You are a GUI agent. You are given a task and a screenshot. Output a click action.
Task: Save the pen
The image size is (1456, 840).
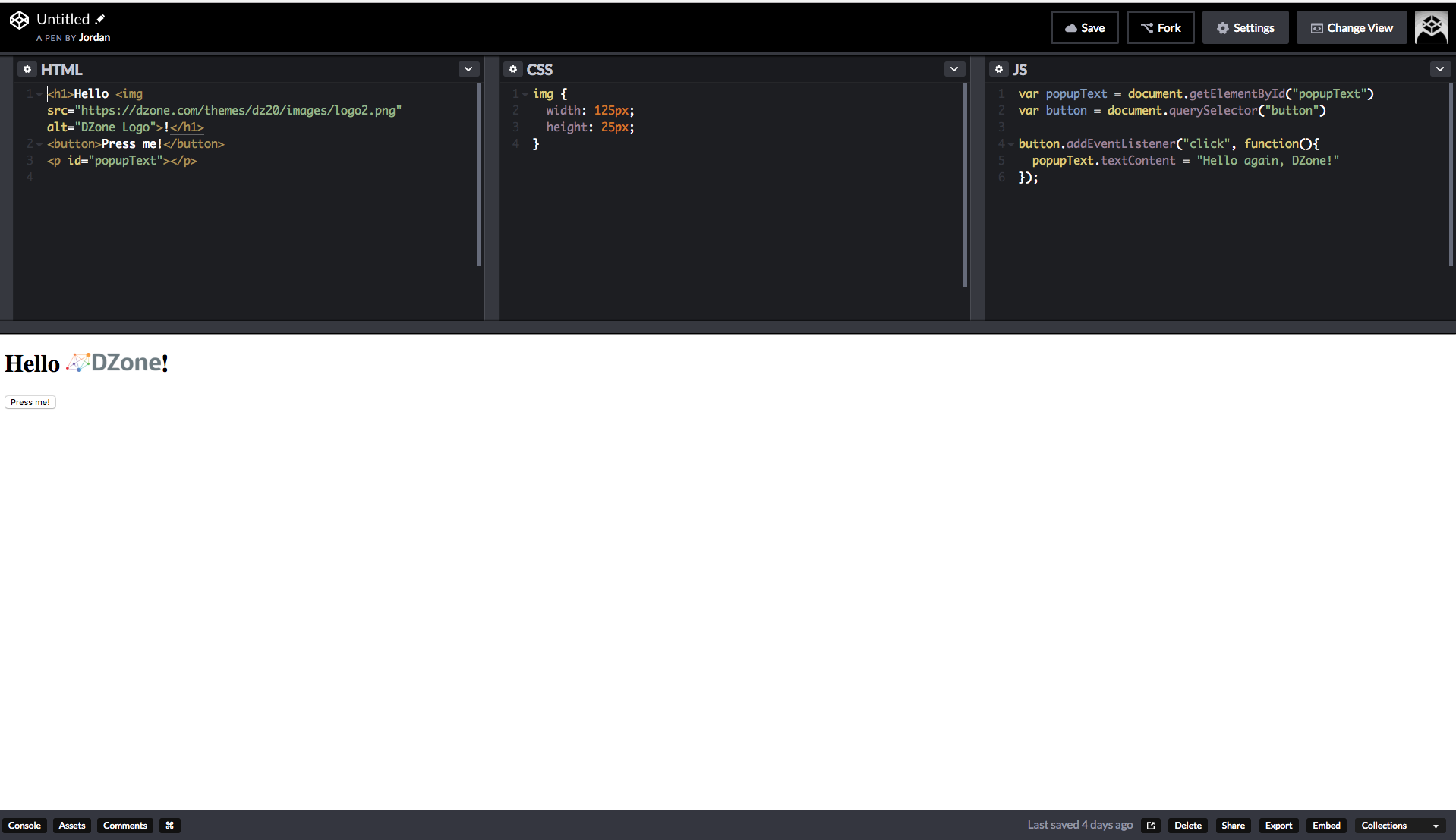click(1084, 27)
